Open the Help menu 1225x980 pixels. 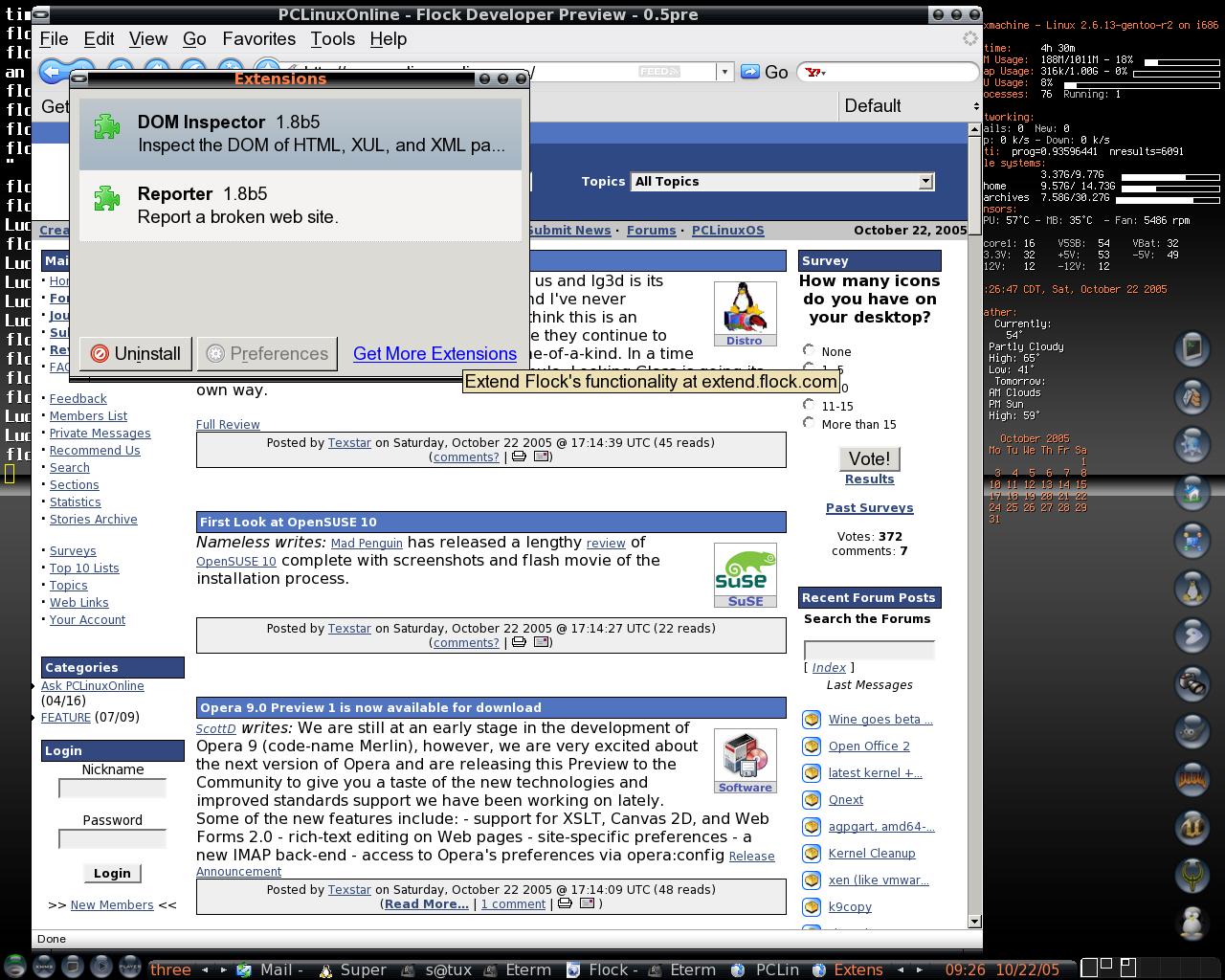[x=388, y=39]
